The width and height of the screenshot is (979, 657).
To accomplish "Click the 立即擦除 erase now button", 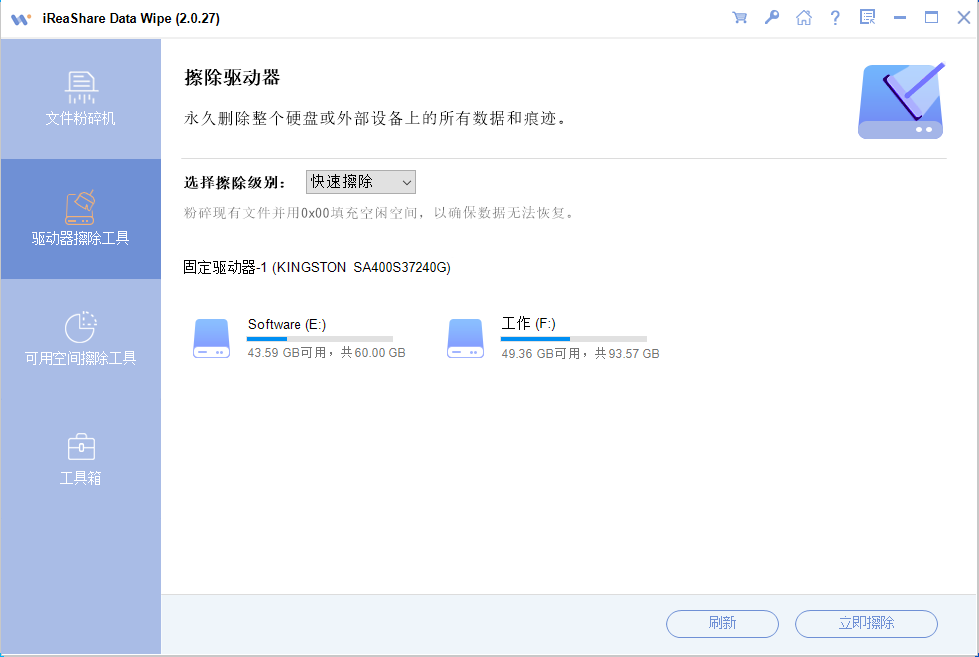I will [866, 623].
